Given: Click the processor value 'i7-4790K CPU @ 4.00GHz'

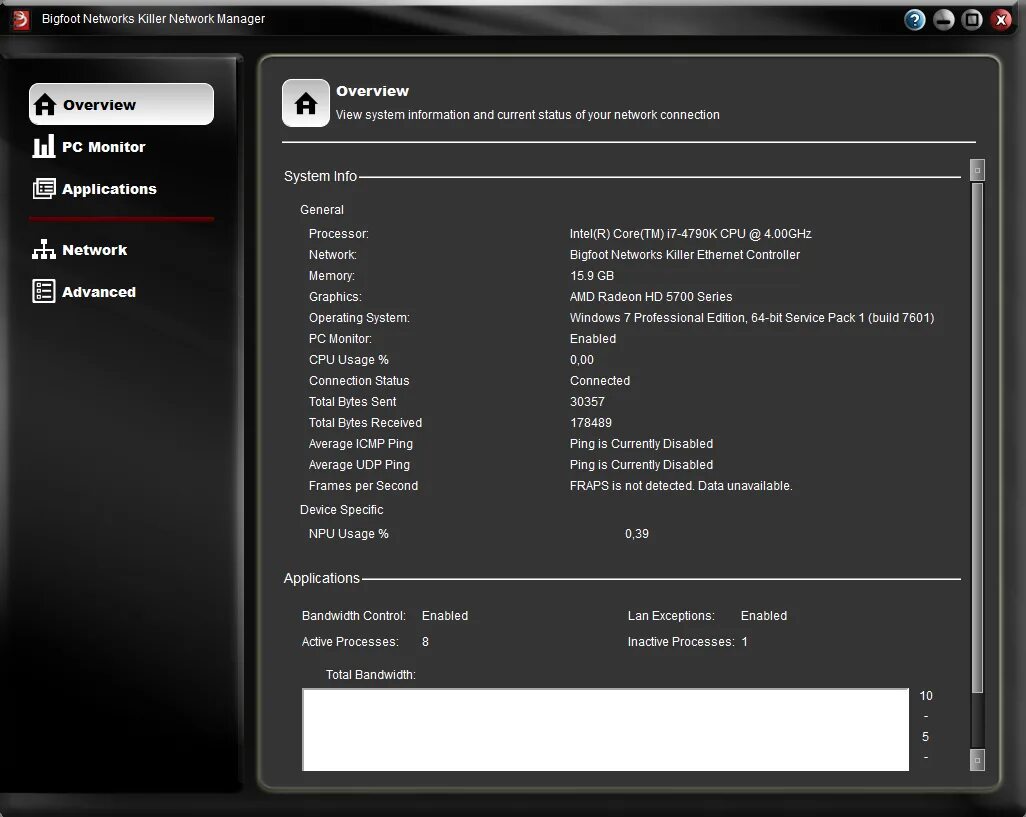Looking at the screenshot, I should (690, 234).
